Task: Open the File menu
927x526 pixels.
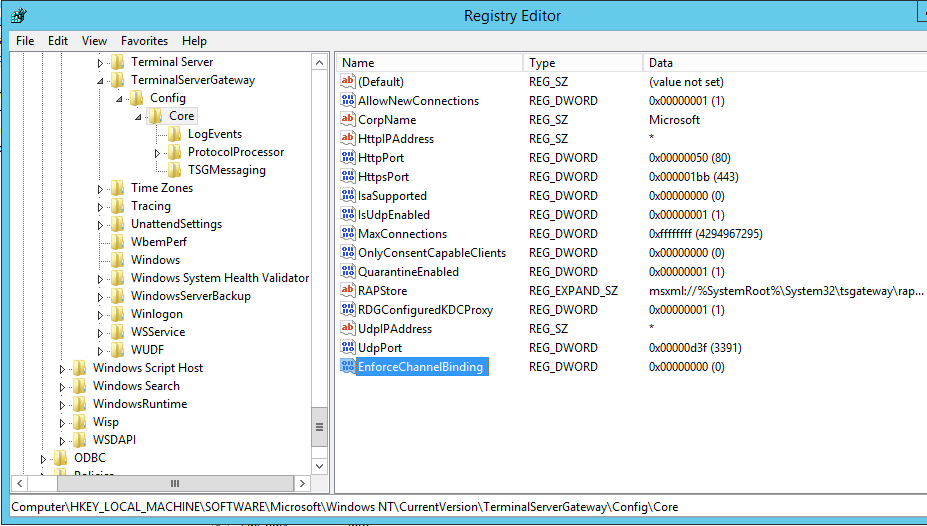Action: tap(25, 41)
